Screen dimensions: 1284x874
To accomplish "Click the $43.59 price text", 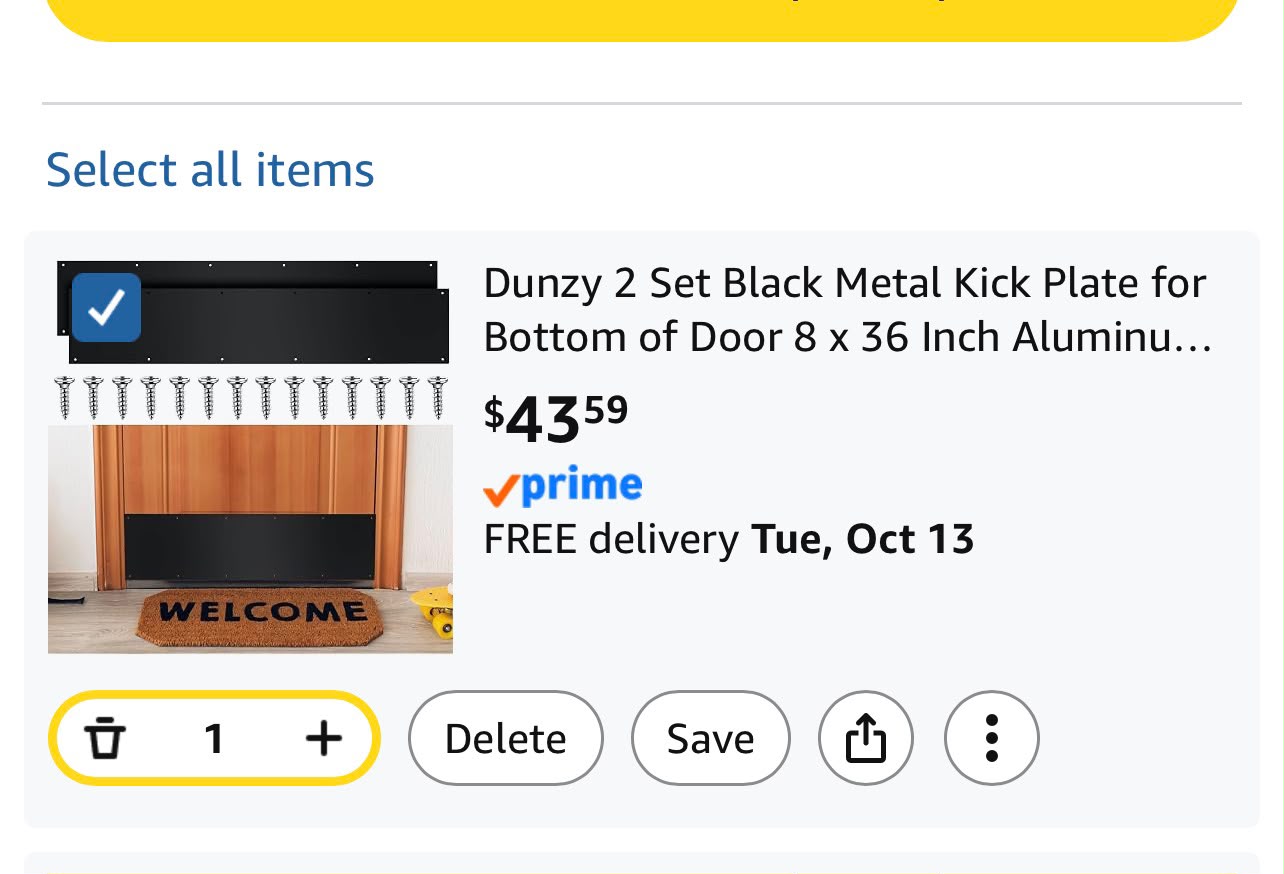I will pos(556,418).
